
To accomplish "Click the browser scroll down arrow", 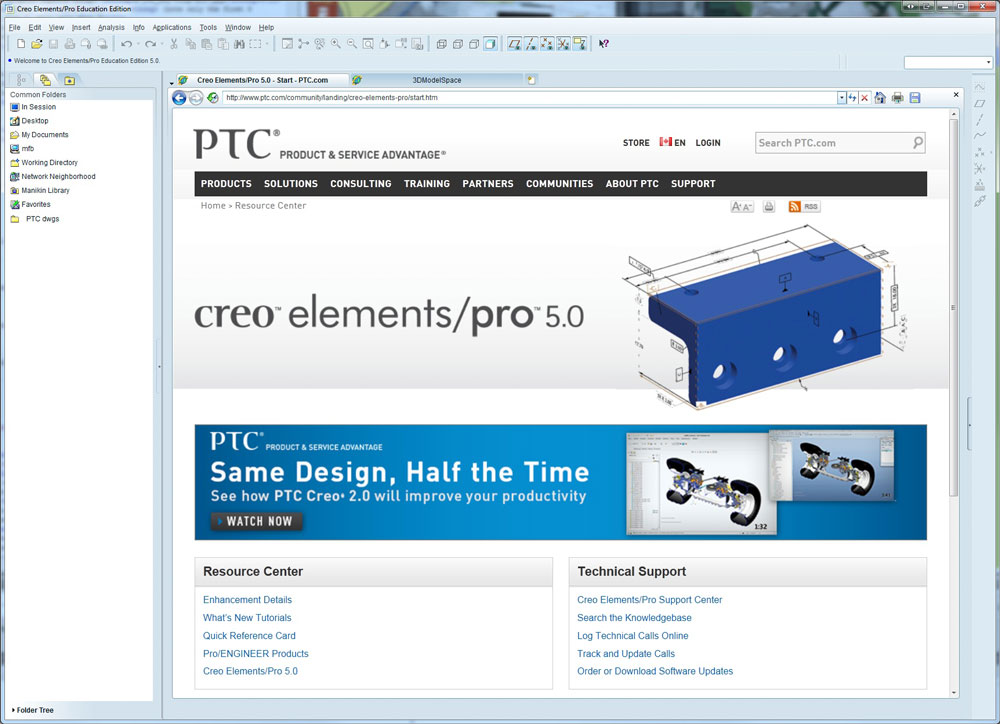I will click(x=954, y=692).
